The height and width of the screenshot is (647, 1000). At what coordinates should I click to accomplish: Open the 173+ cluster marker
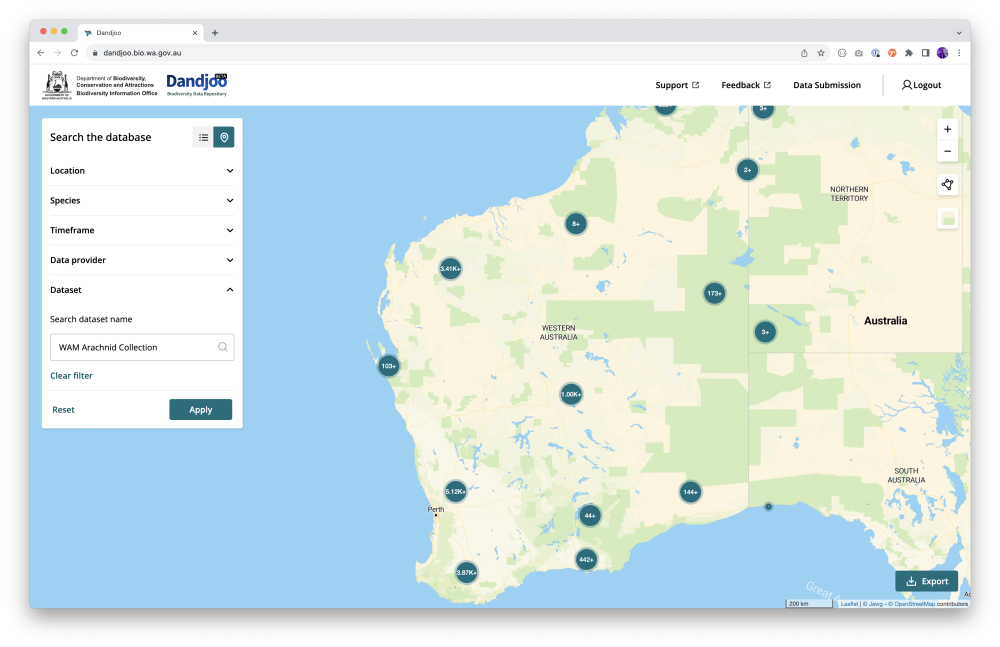[714, 294]
